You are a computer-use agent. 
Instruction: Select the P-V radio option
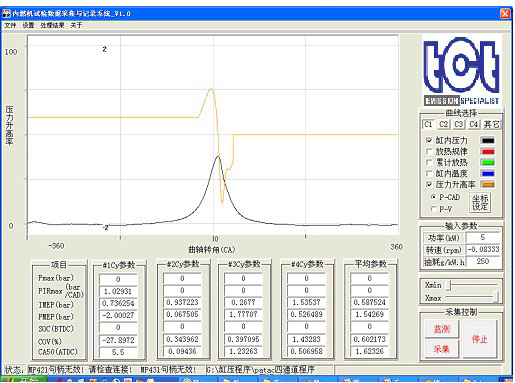click(433, 209)
